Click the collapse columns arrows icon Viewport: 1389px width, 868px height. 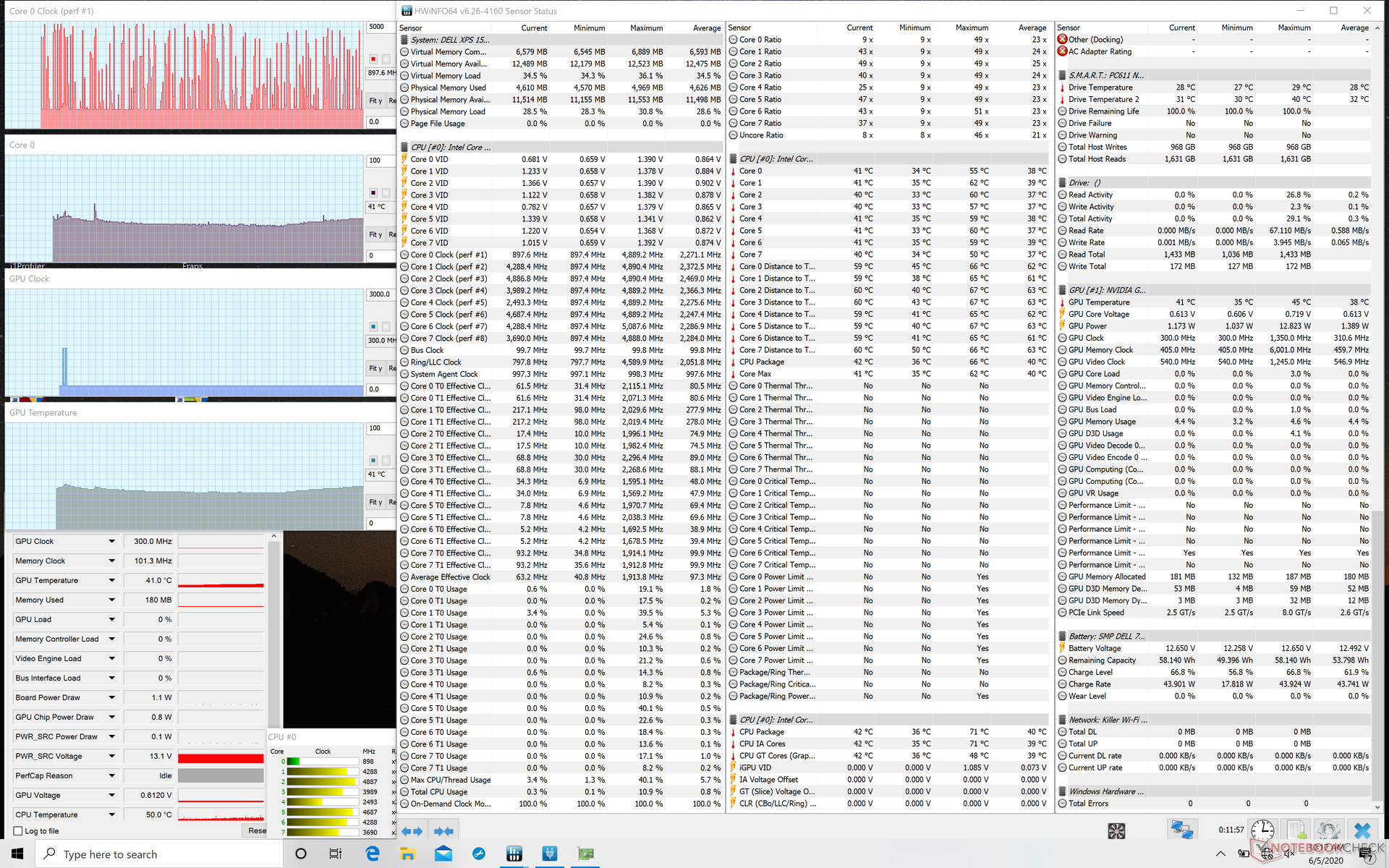[x=443, y=831]
